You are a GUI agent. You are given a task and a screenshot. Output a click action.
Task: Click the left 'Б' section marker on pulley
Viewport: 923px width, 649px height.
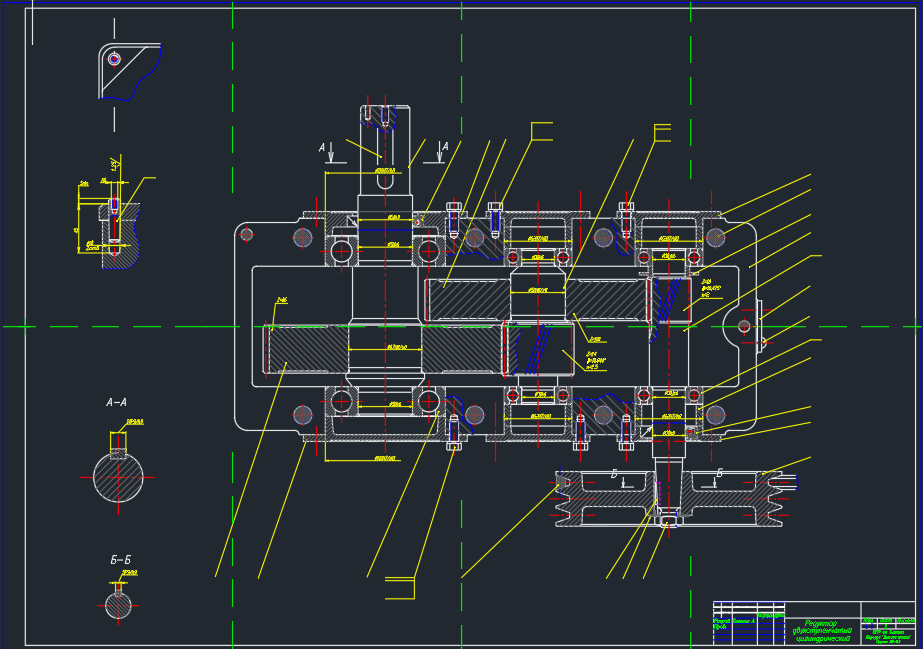pyautogui.click(x=615, y=474)
